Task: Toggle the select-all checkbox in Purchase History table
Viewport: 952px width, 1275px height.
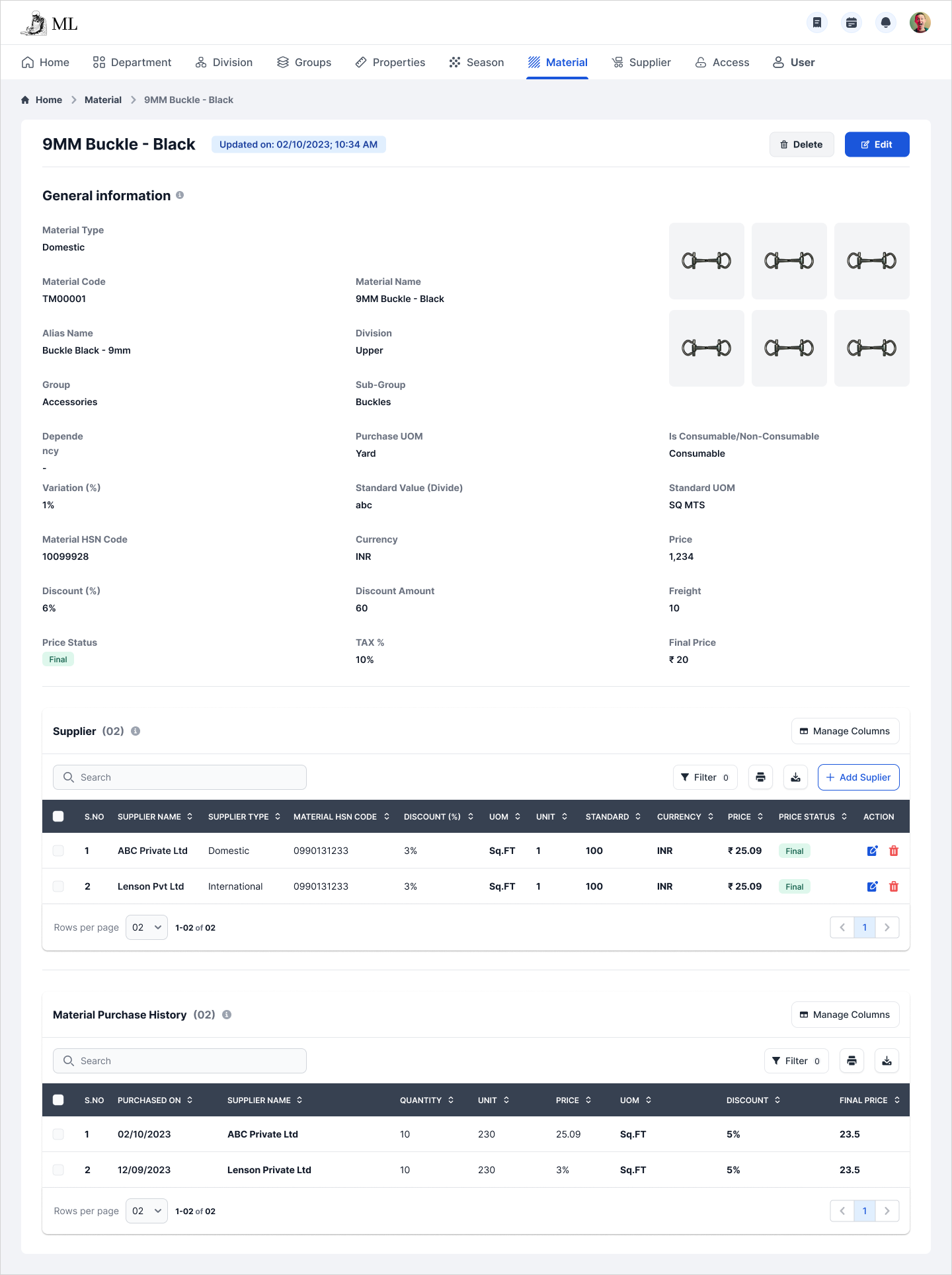Action: click(x=58, y=1100)
